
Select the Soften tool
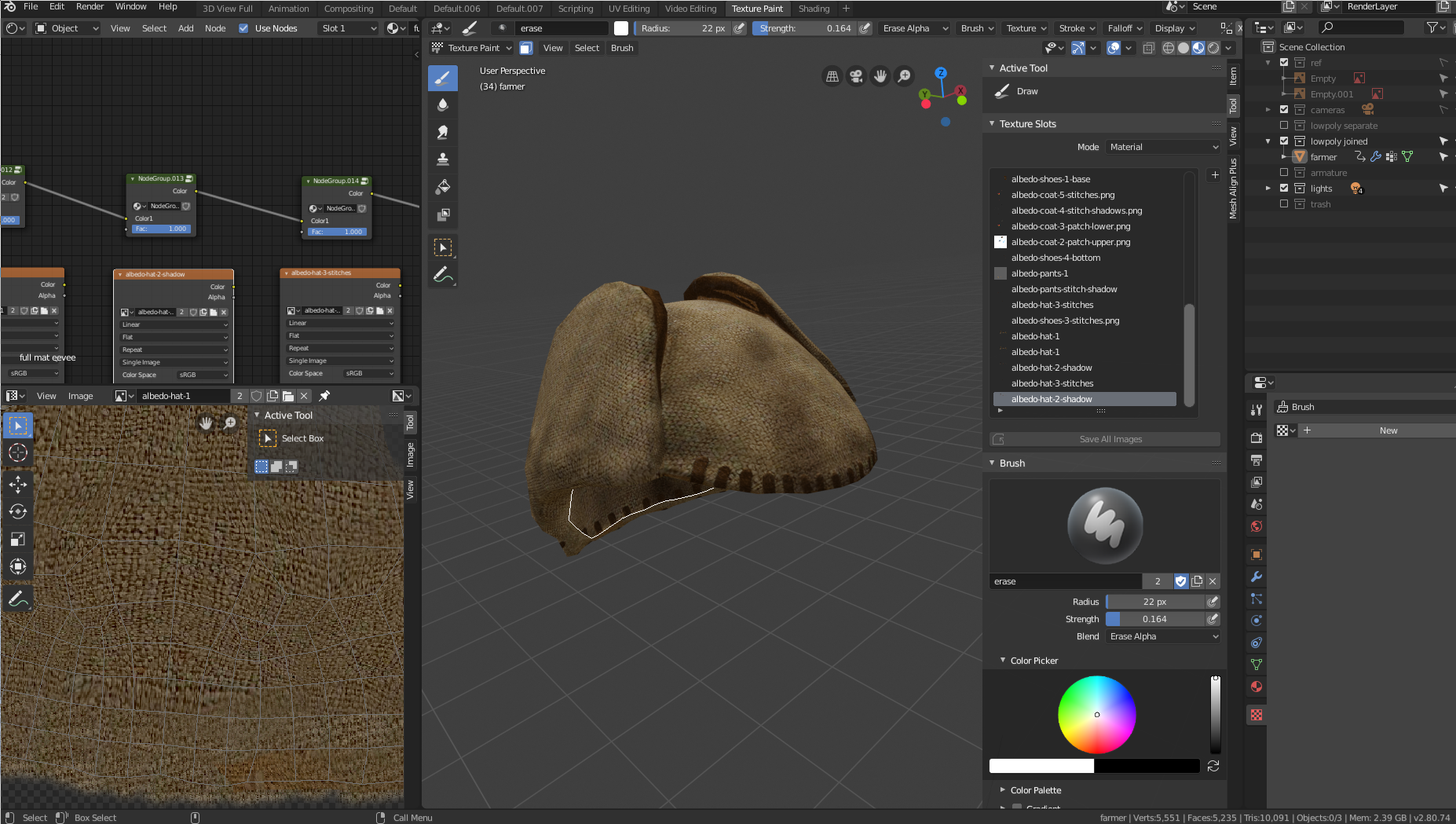pos(442,104)
